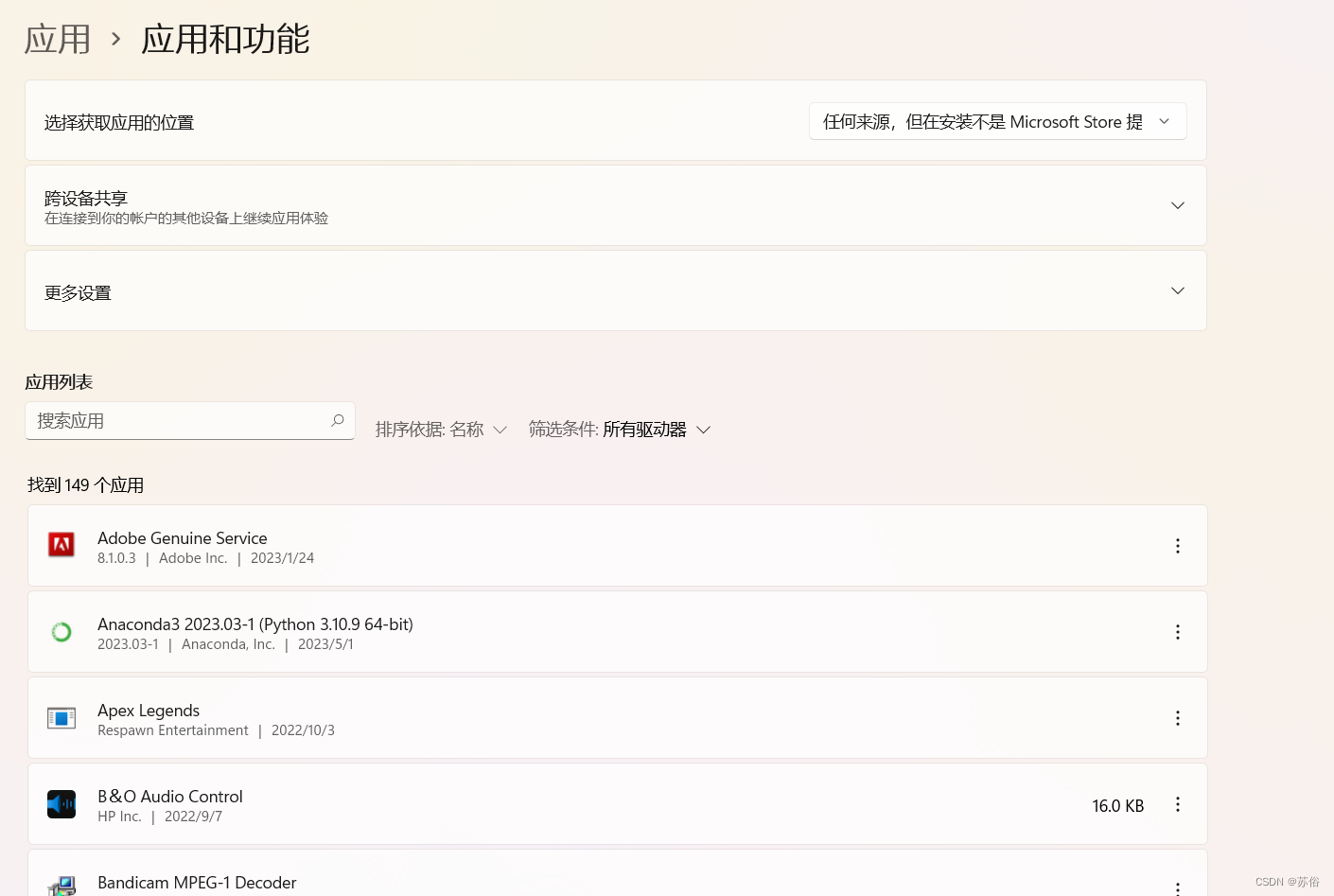Click the Adobe Genuine Service app icon
The height and width of the screenshot is (896, 1334).
click(61, 545)
